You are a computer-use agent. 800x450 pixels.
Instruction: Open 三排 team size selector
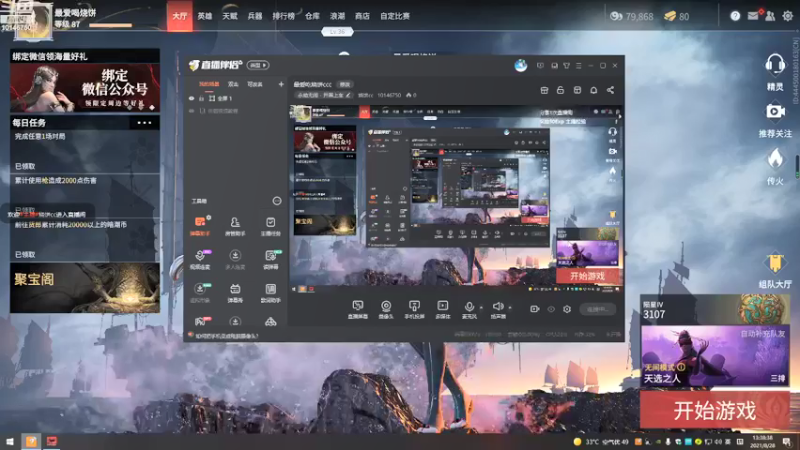777,378
